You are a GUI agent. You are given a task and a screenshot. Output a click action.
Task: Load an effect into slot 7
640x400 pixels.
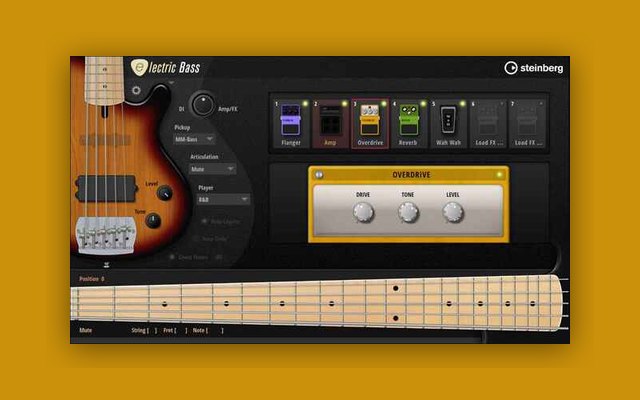(527, 124)
